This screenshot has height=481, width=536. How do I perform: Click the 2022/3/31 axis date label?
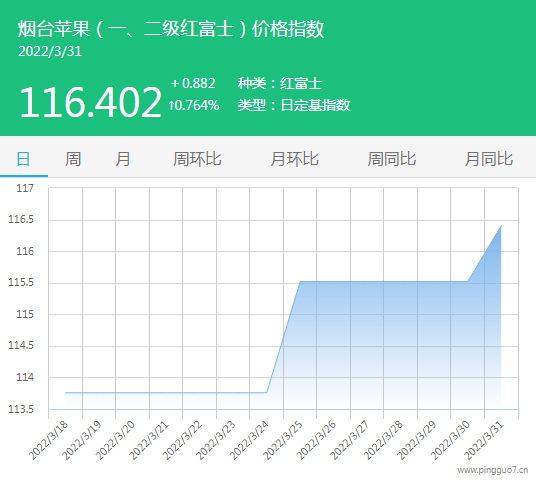click(484, 441)
